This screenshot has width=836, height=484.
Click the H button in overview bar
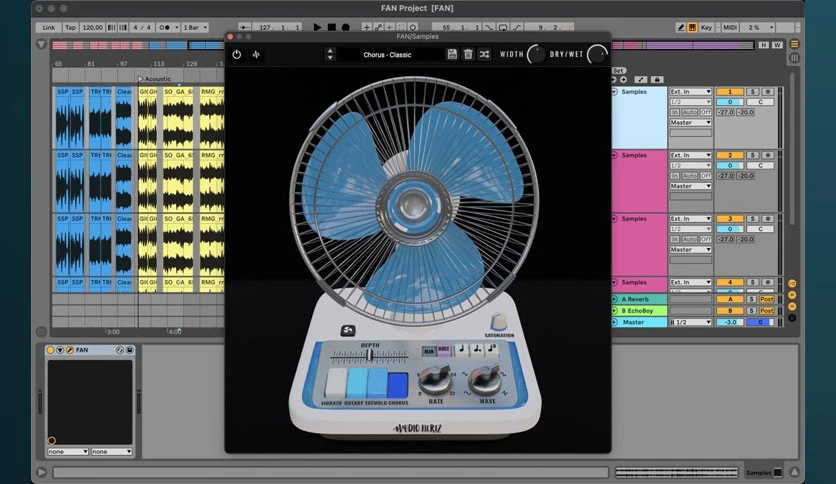763,45
